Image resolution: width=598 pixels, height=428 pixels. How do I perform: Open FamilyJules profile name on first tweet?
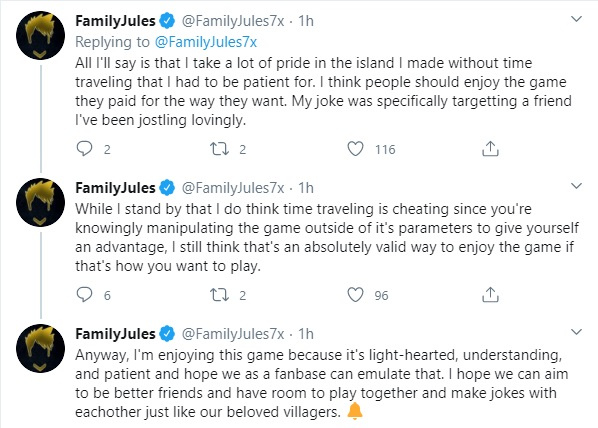pos(115,21)
